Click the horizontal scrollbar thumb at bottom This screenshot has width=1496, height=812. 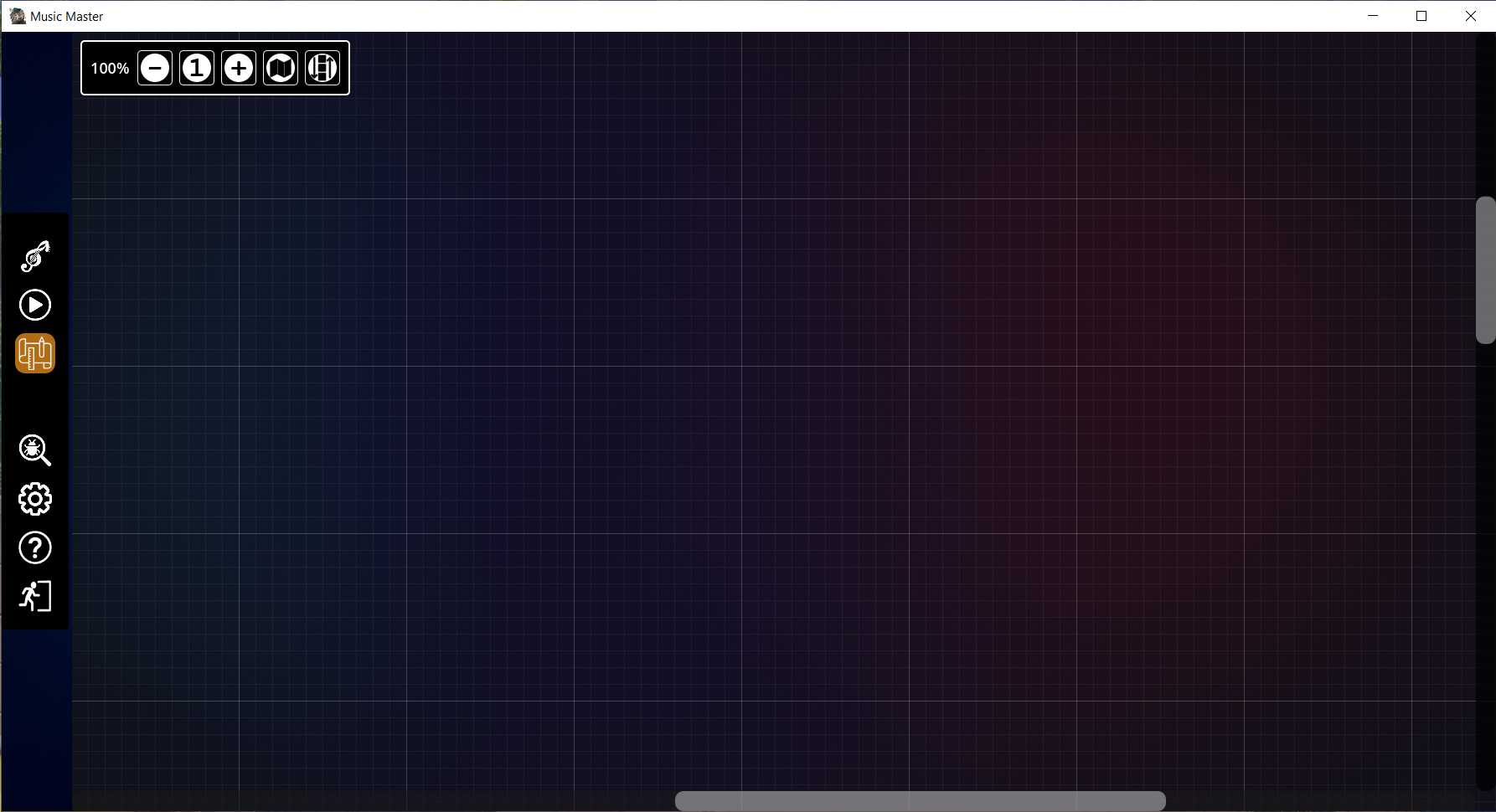(920, 801)
